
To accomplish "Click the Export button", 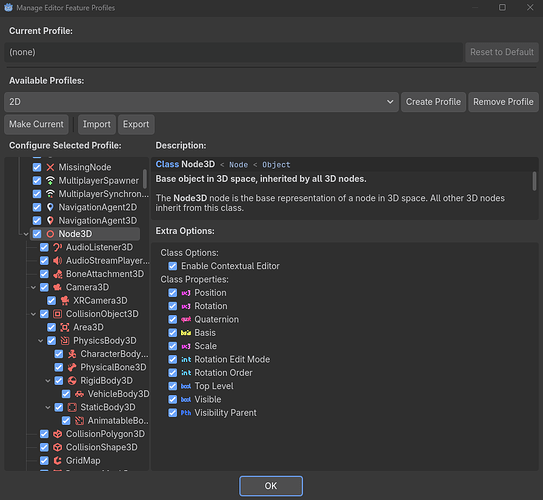I will coord(136,124).
